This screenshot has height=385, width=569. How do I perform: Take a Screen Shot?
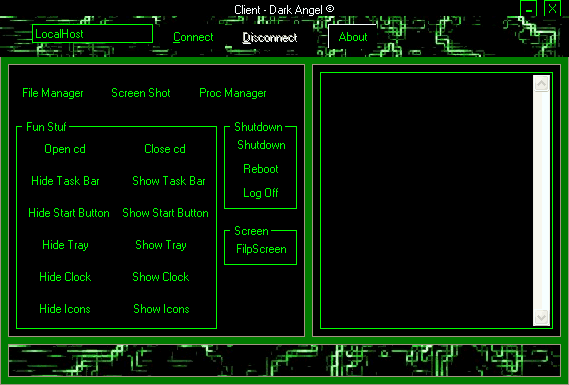tap(141, 93)
